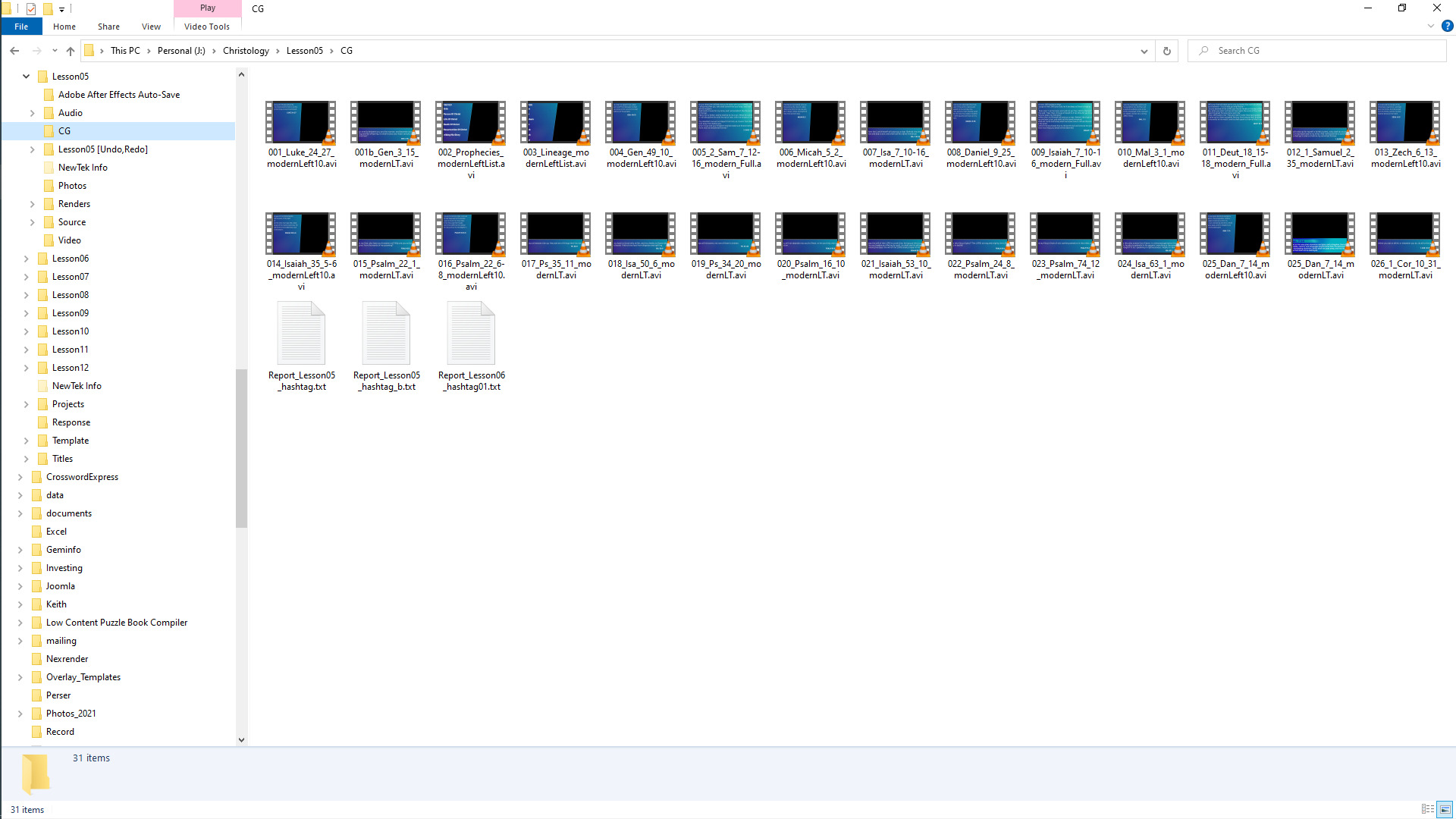Open 001_Luke_24_27_modernLeft10.avi video file
This screenshot has width=1456, height=819.
301,134
